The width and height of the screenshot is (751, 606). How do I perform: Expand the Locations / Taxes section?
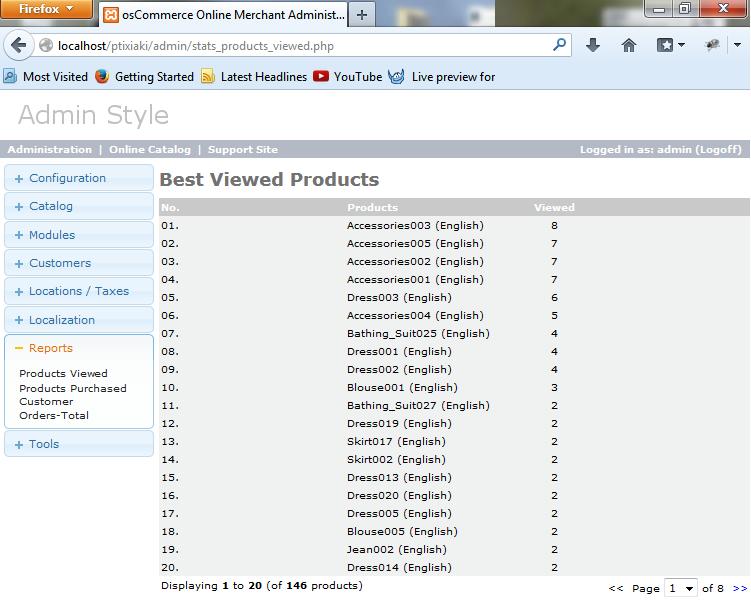tap(79, 291)
